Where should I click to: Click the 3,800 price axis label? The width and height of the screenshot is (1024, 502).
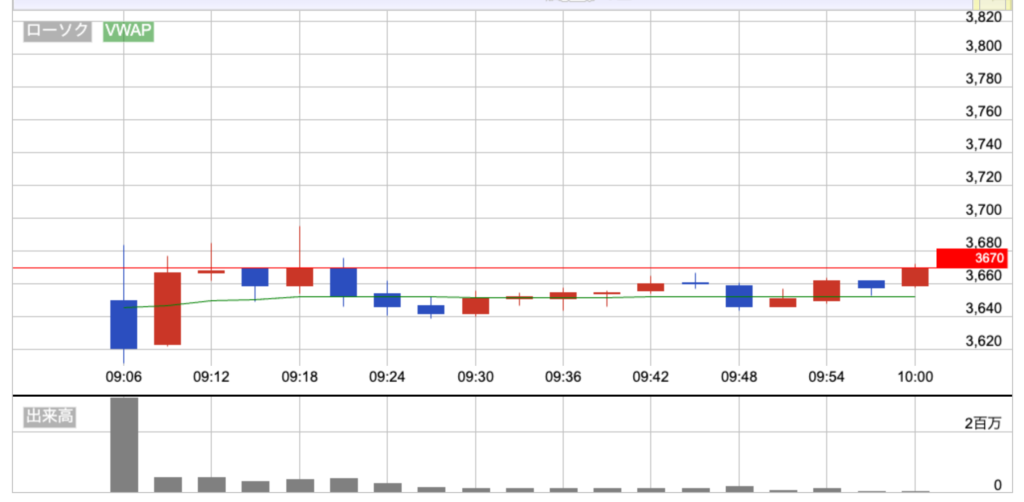983,46
